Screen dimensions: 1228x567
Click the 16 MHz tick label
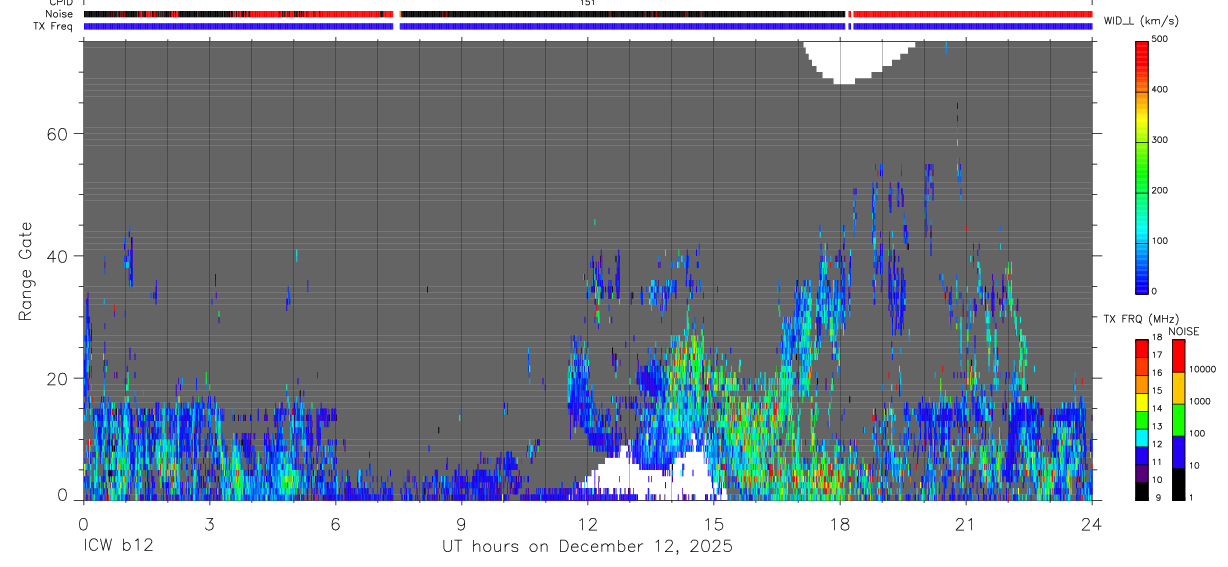(x=1159, y=373)
